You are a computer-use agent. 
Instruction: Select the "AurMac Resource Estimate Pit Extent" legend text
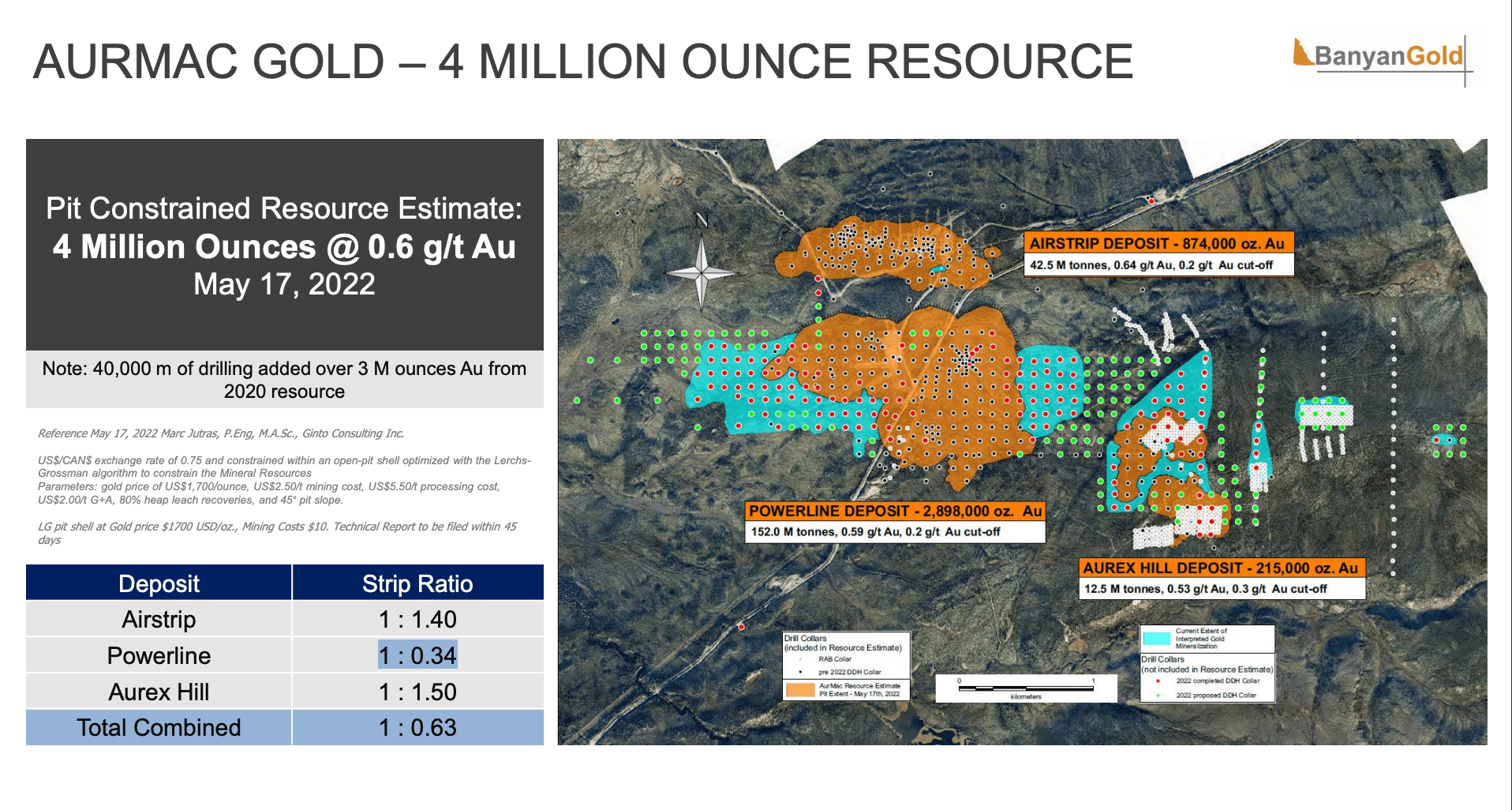tap(859, 690)
